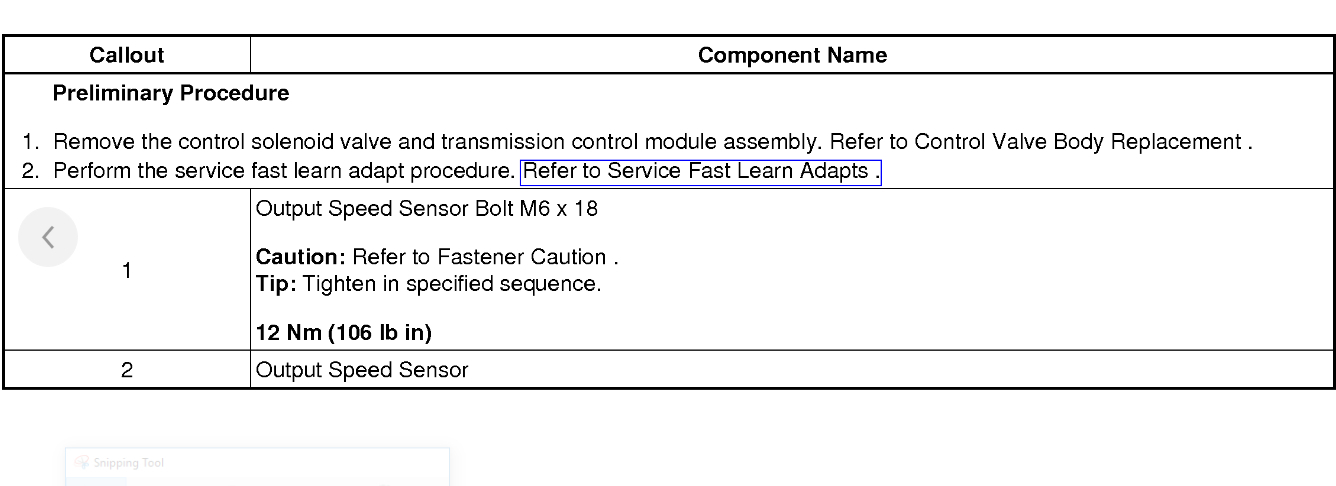
Task: Click the bold Tip: label
Action: pos(276,284)
